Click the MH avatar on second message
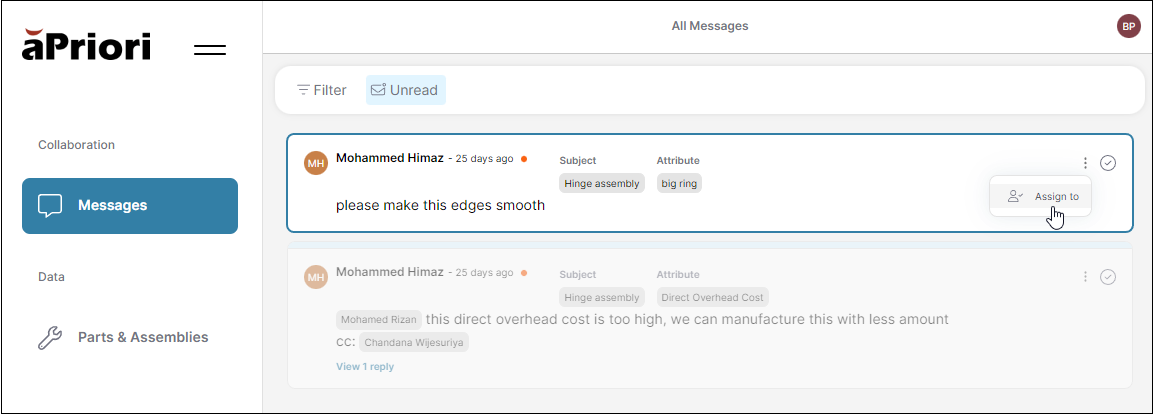Viewport: 1153px width, 414px height. click(316, 277)
